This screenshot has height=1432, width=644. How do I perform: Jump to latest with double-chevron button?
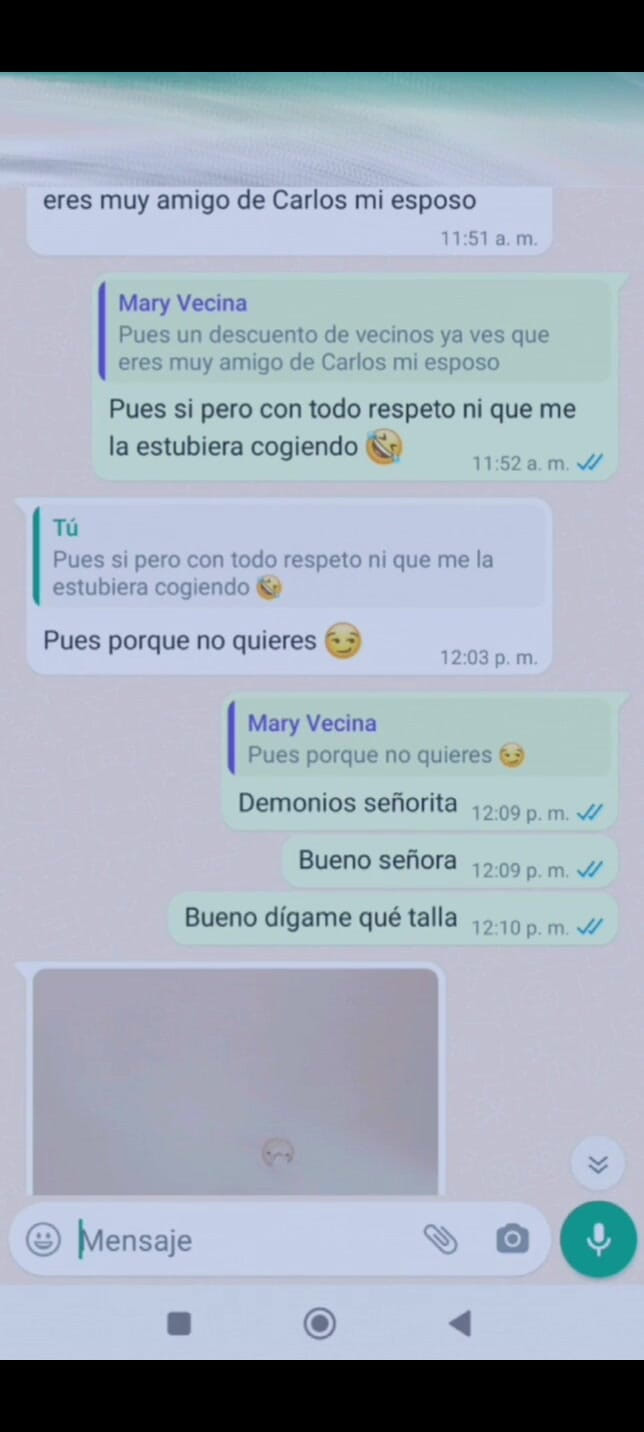(598, 1164)
